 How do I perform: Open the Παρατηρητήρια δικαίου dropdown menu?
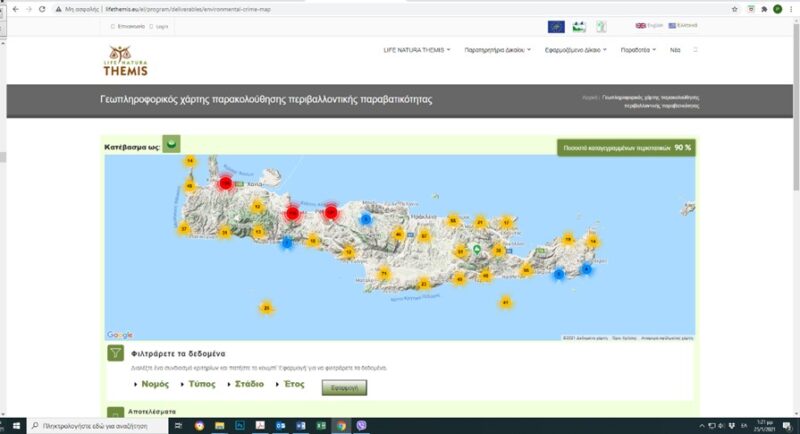497,50
